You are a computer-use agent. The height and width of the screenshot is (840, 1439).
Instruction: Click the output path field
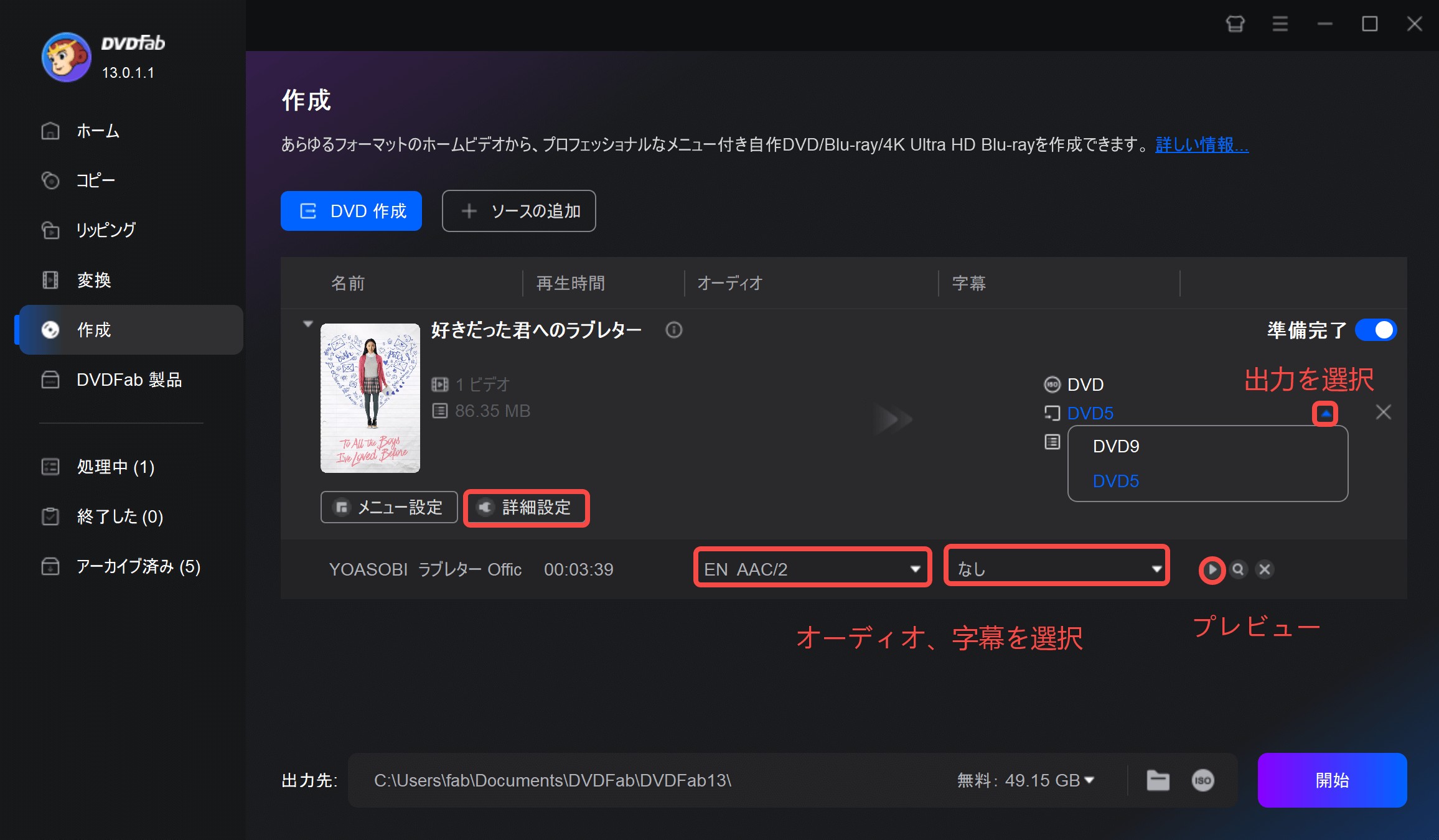click(x=647, y=780)
